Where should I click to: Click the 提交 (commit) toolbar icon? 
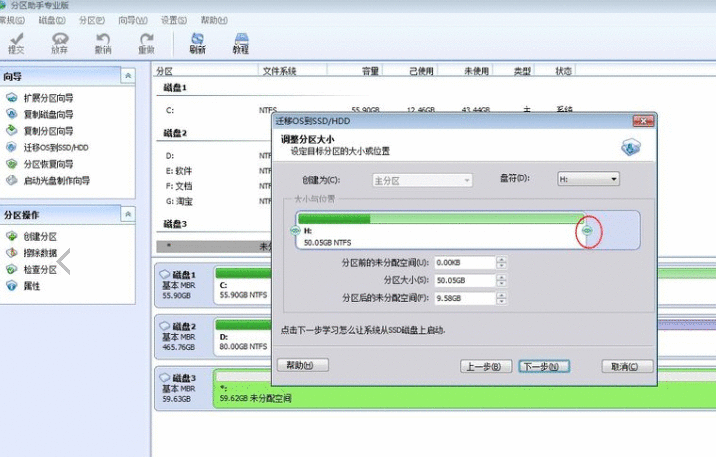(x=16, y=43)
